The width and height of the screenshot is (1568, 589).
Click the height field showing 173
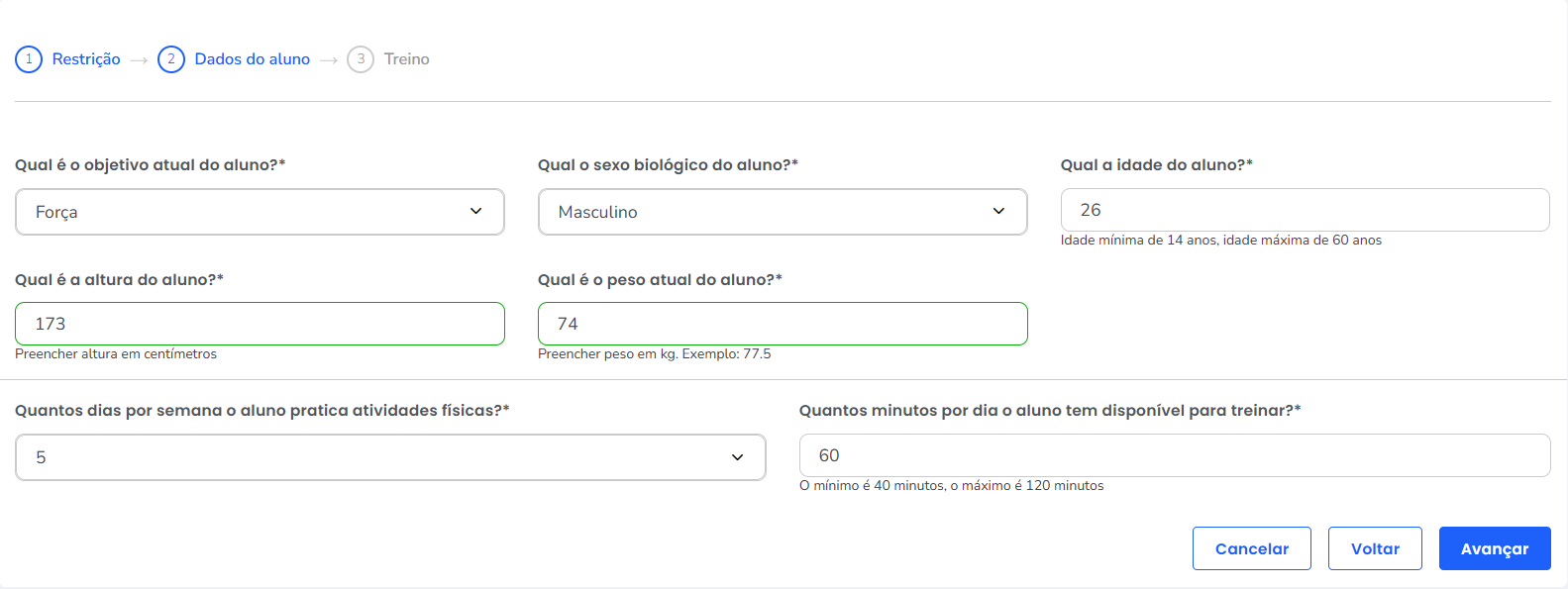260,324
